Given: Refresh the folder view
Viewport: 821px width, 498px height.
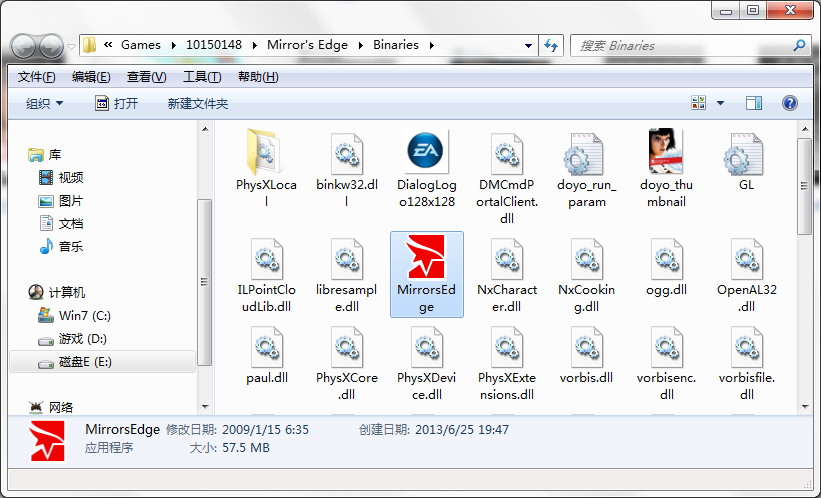Looking at the screenshot, I should (x=551, y=46).
